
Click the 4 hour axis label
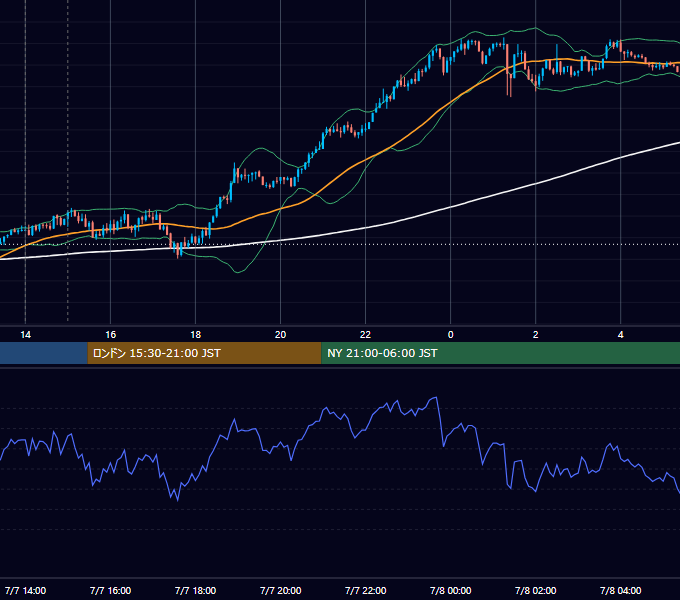[x=621, y=335]
